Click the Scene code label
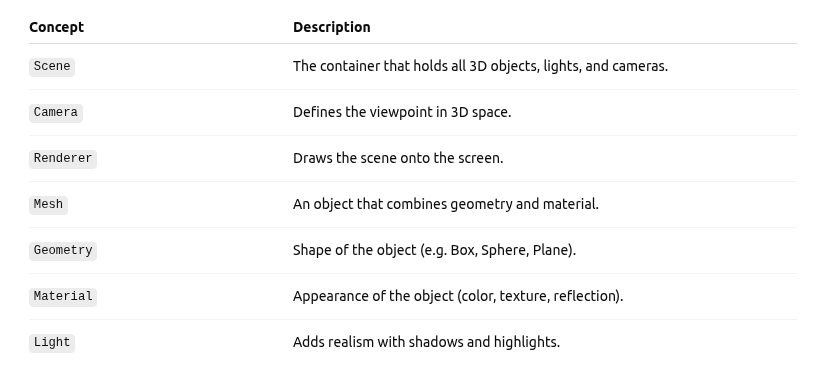The width and height of the screenshot is (830, 385). (52, 67)
